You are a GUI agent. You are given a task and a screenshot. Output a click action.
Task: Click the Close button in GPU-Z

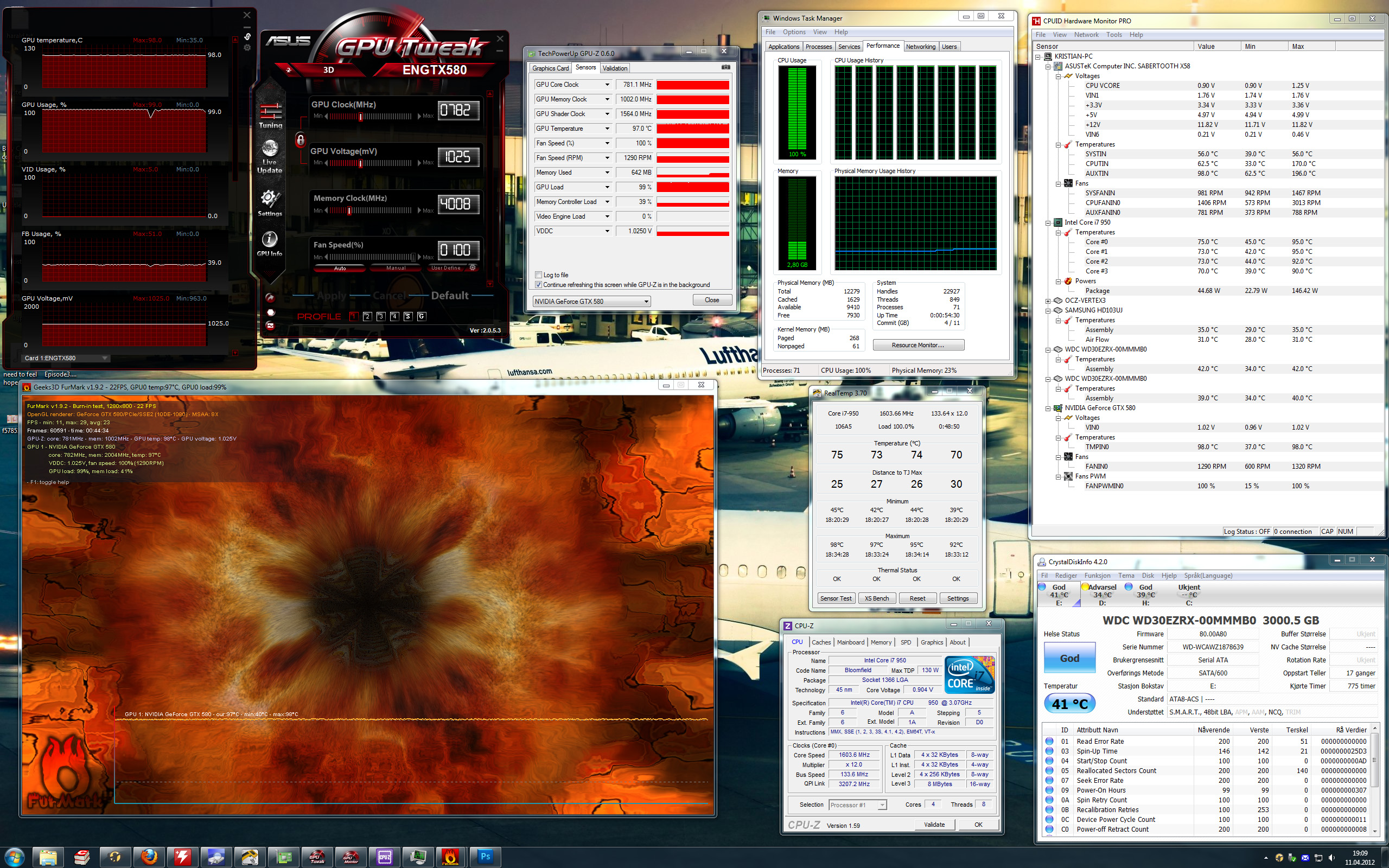click(712, 299)
